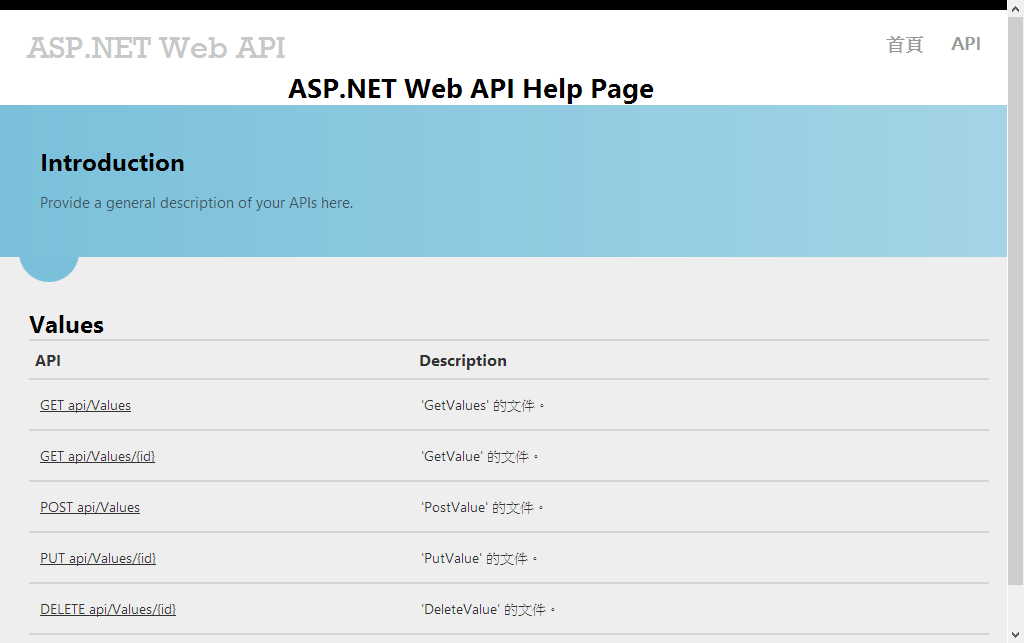Select the 'PostValue' 的文件 description text

(x=482, y=507)
